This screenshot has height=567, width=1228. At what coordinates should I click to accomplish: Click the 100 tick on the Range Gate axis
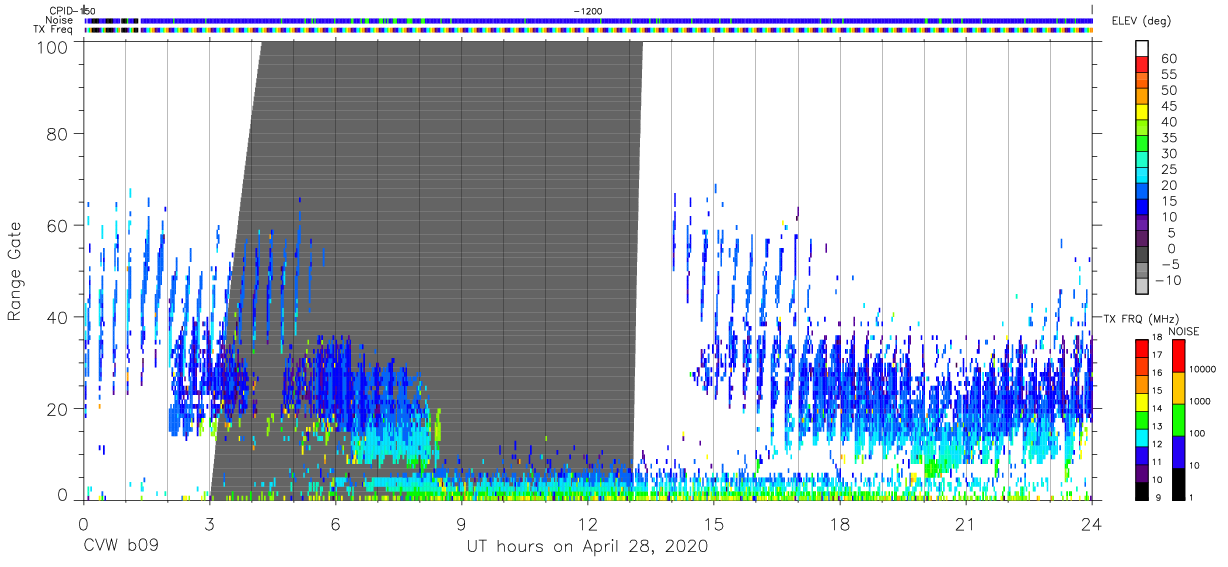53,46
